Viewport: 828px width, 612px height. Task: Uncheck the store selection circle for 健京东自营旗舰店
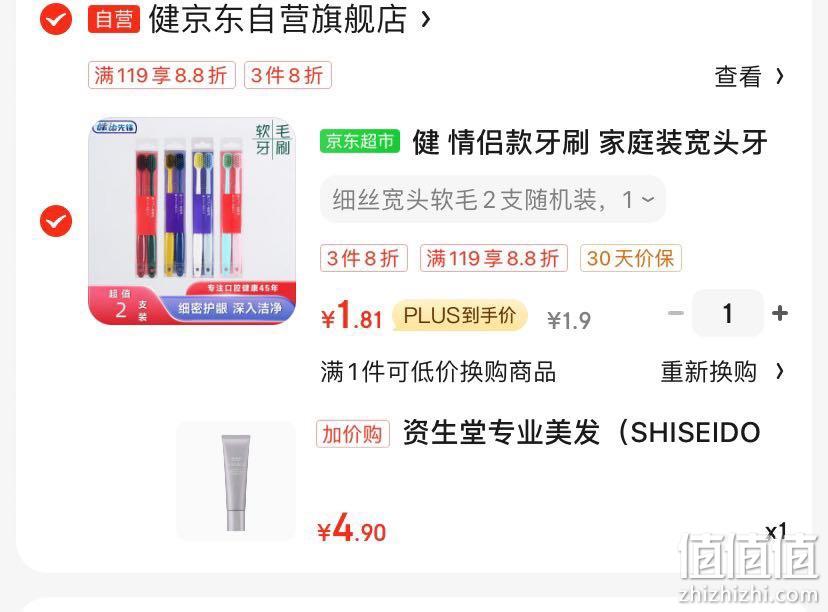(56, 20)
